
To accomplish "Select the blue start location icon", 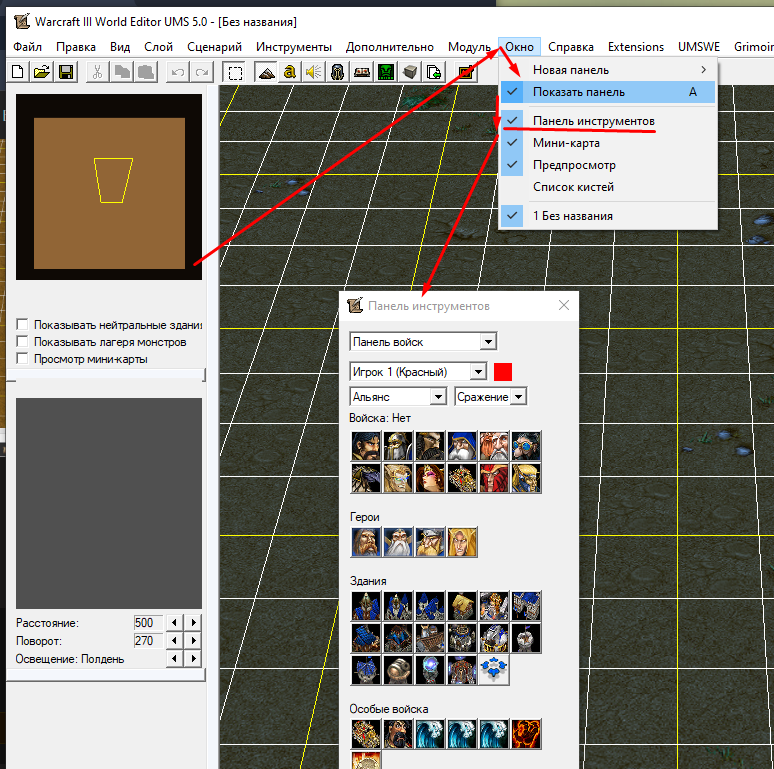I will 494,670.
